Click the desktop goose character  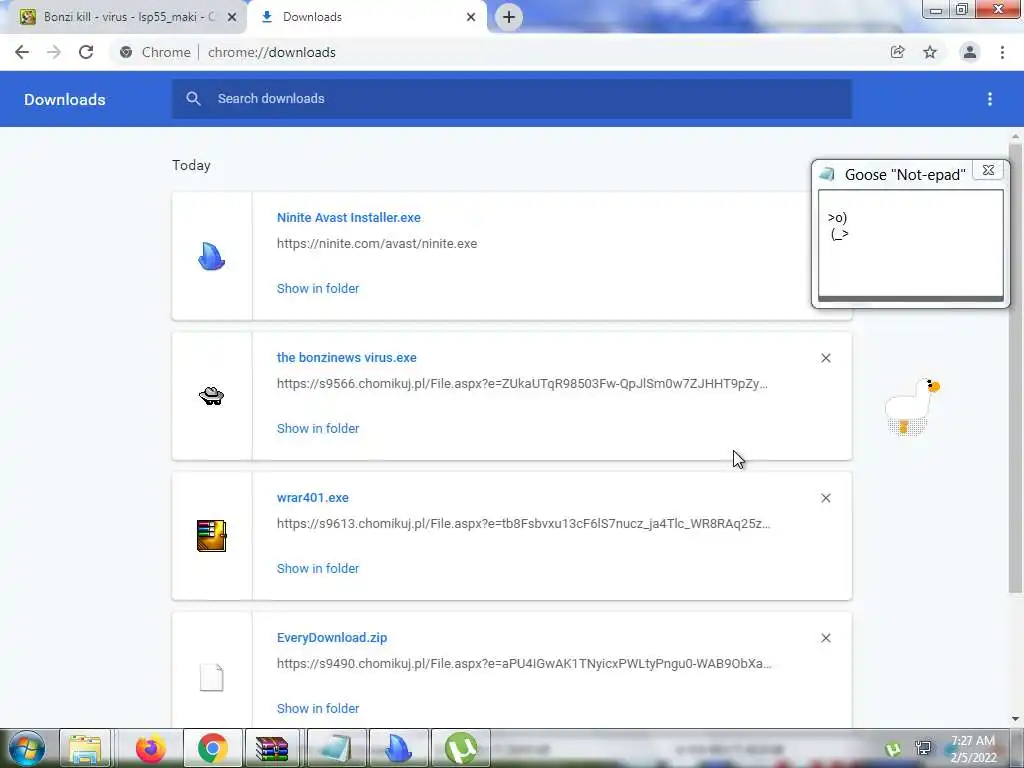912,406
